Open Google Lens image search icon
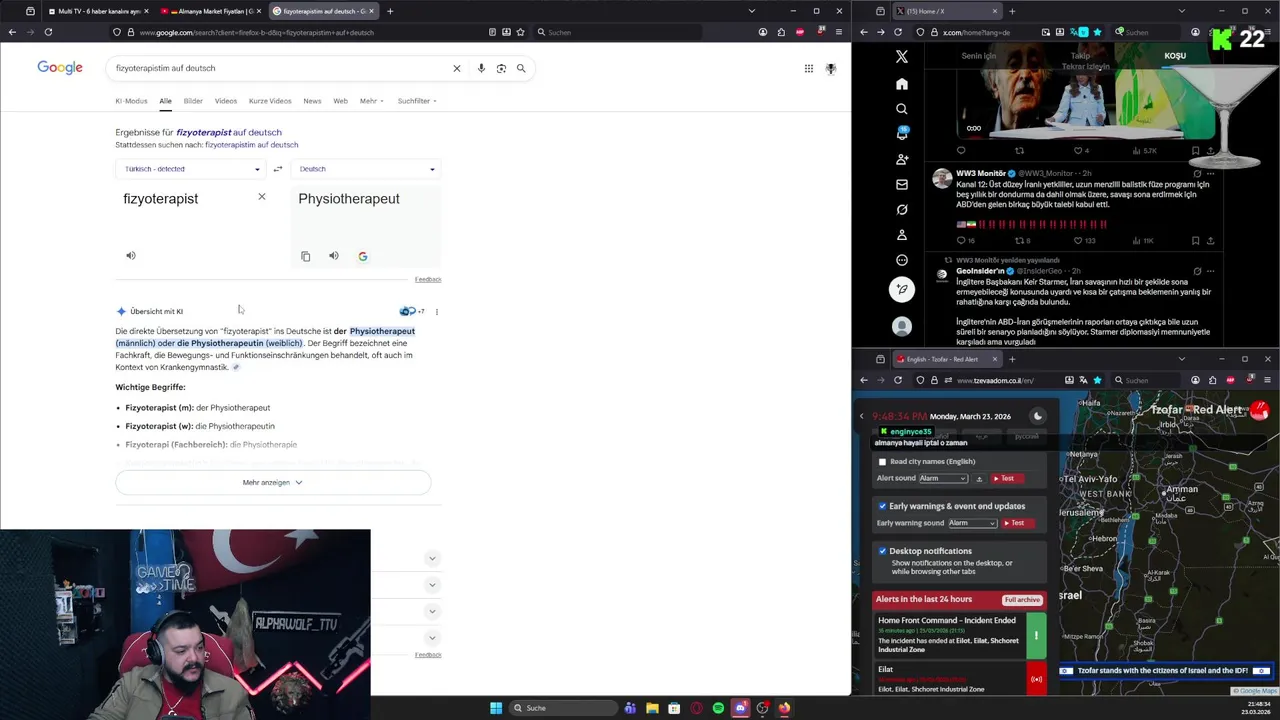 click(x=501, y=68)
